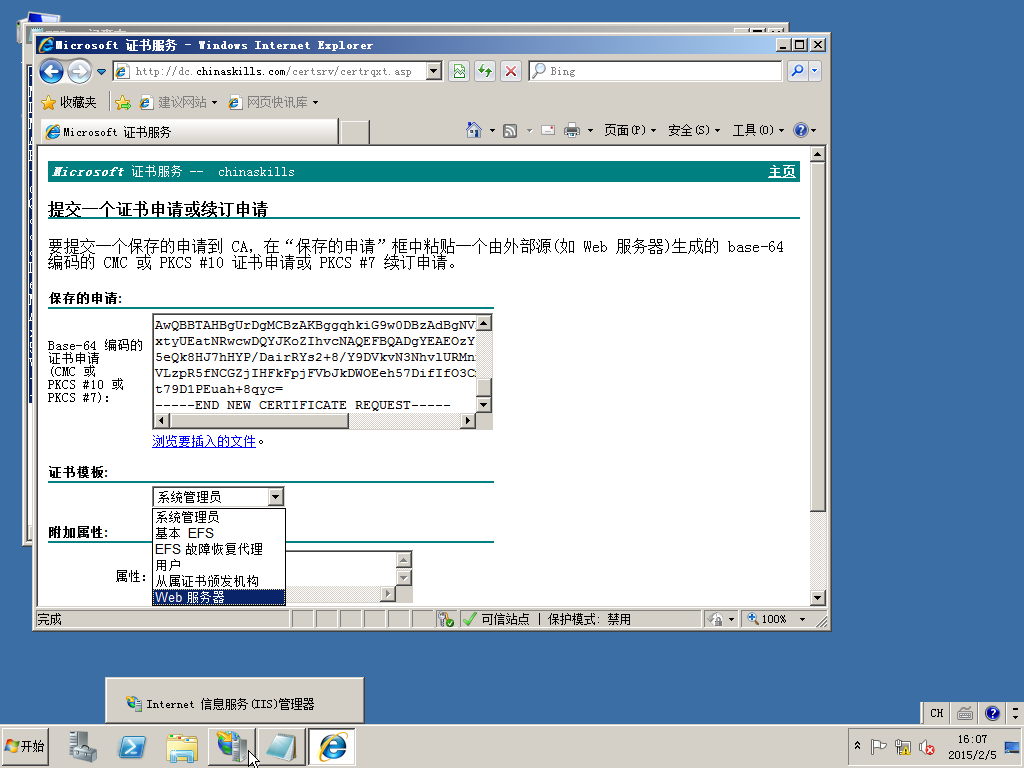Expand the address bar history dropdown
The height and width of the screenshot is (768, 1024).
pyautogui.click(x=434, y=71)
